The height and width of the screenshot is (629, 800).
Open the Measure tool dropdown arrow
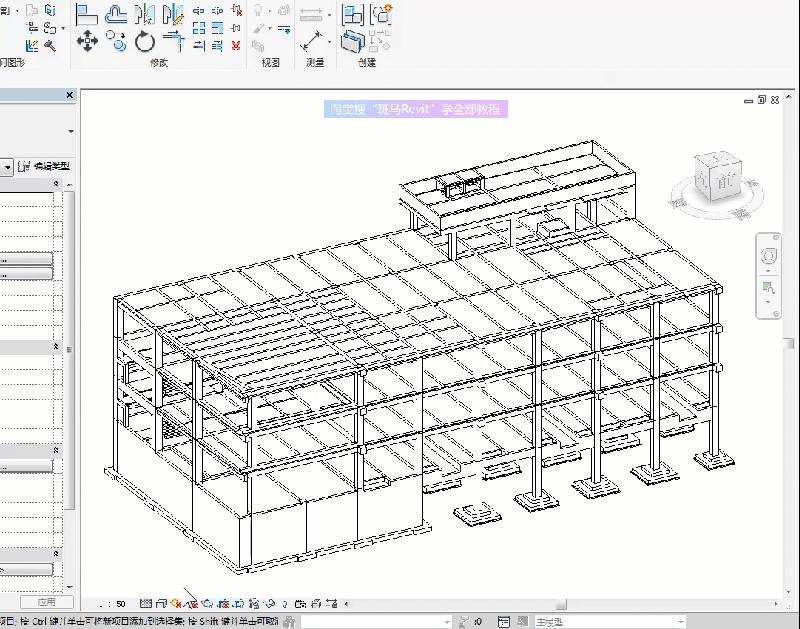click(x=330, y=16)
